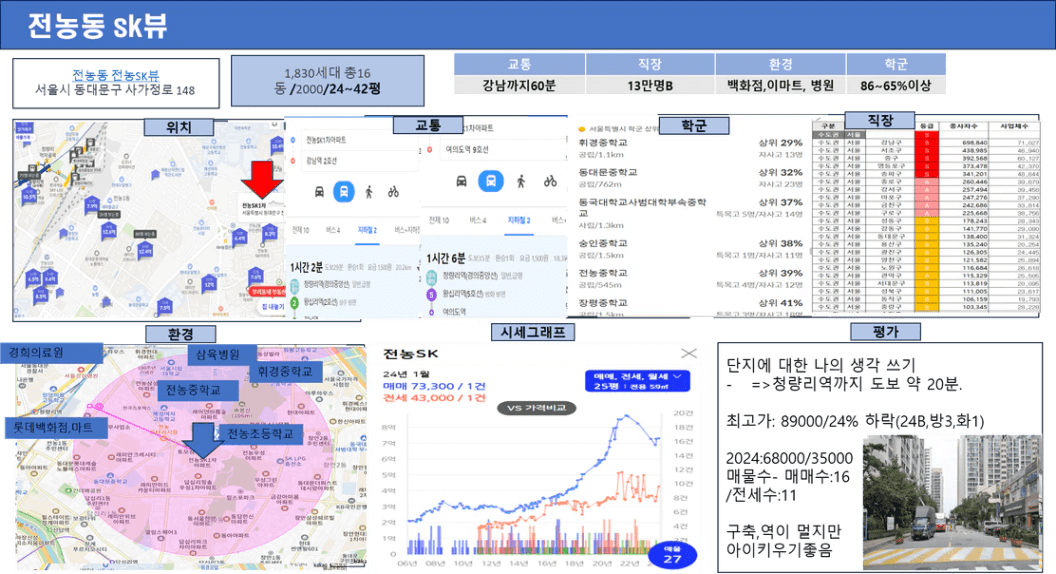Select the bicycle icon in Gangnam route panel
The width and height of the screenshot is (1056, 574).
[393, 192]
